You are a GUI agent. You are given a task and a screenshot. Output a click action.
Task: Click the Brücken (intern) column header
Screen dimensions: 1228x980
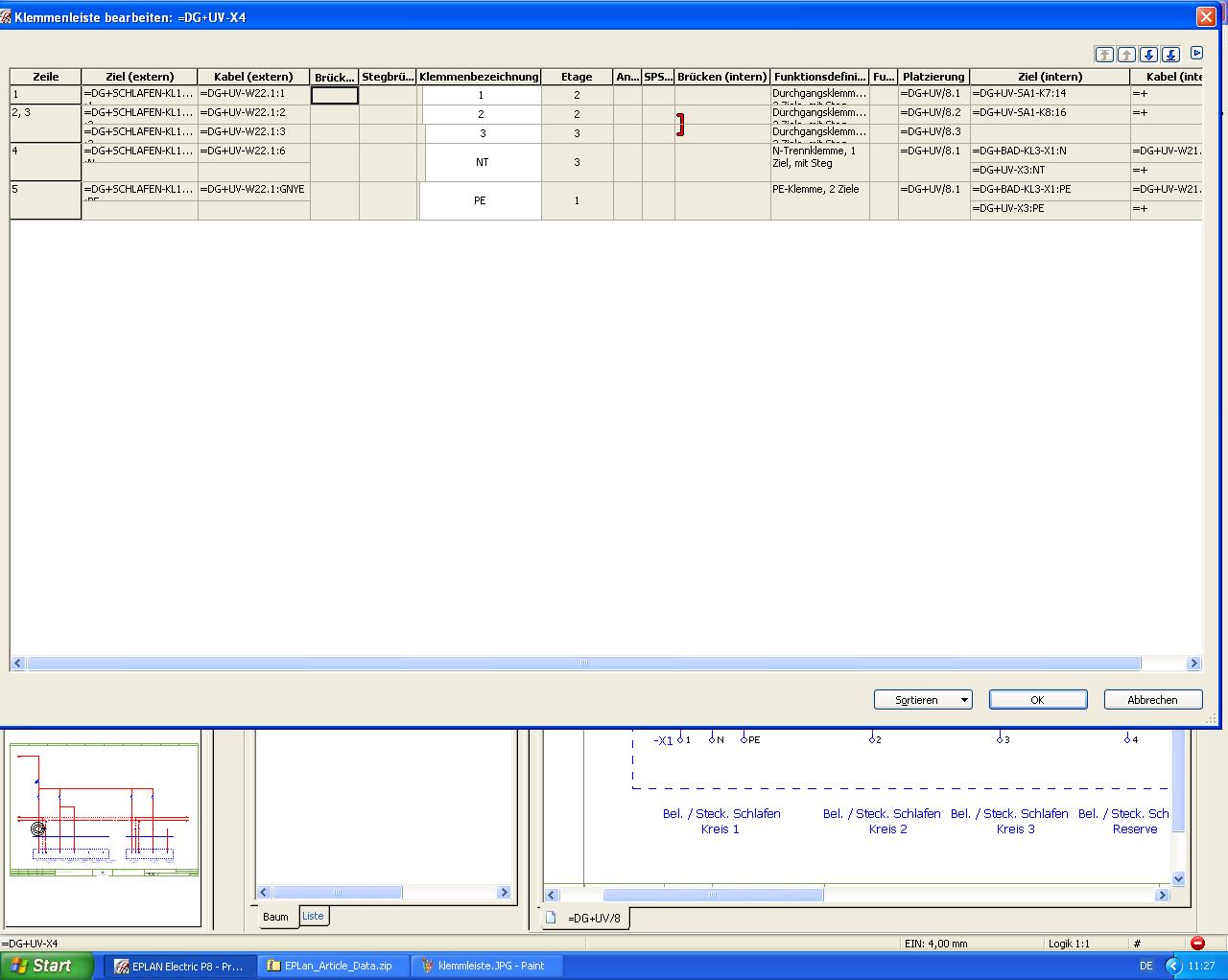click(722, 77)
